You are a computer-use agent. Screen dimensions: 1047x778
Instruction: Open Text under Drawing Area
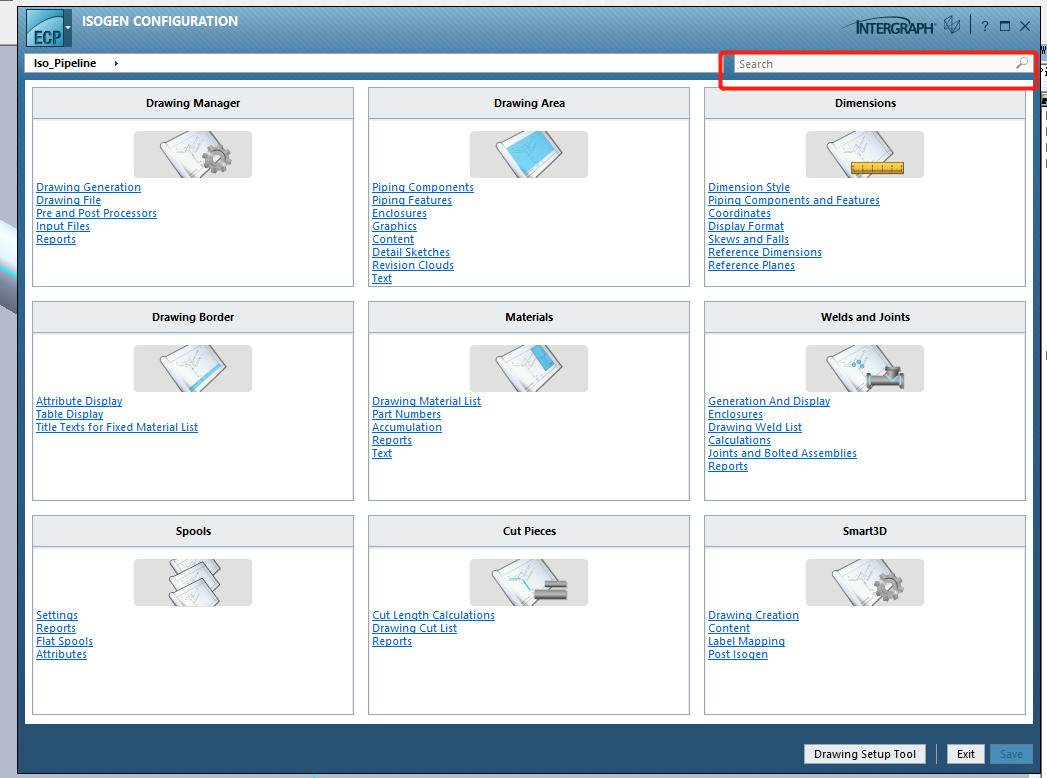pos(382,278)
